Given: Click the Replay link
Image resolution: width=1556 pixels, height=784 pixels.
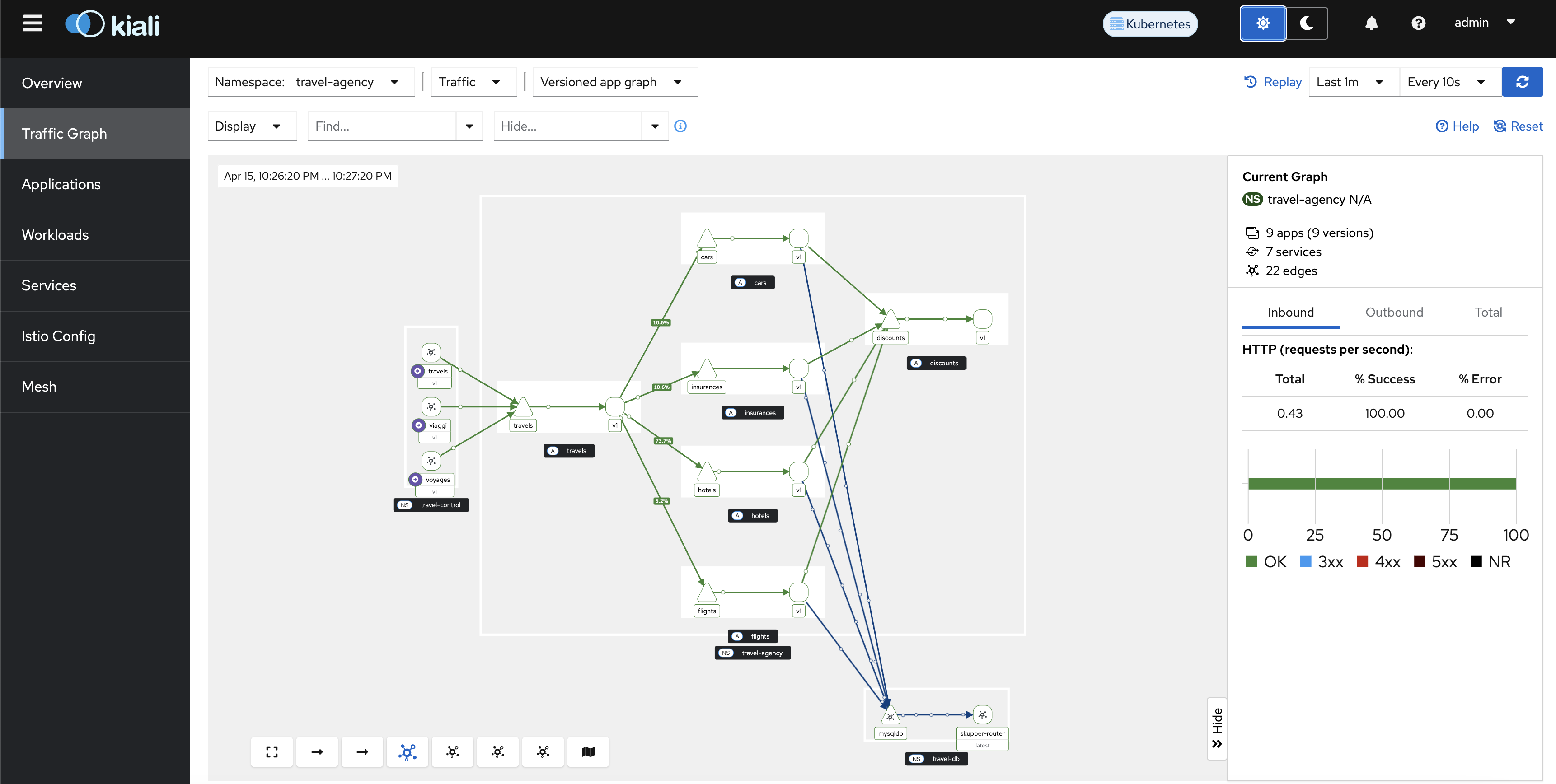Looking at the screenshot, I should tap(1272, 82).
